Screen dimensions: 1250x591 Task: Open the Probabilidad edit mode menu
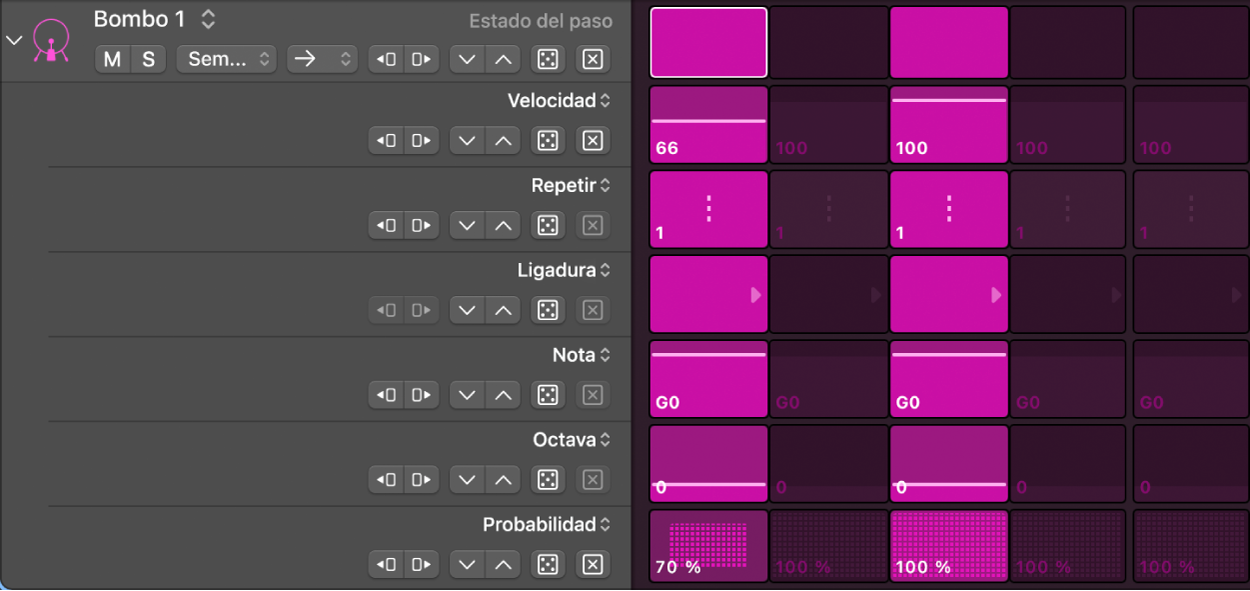(546, 525)
